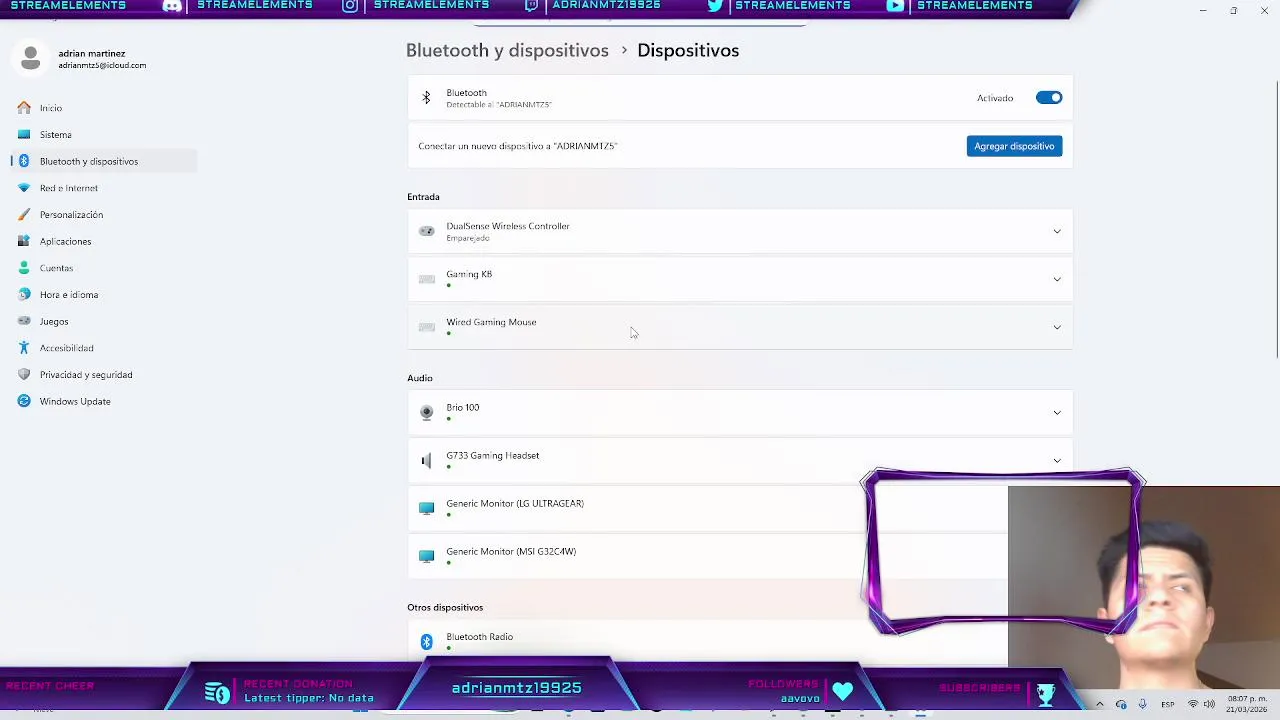Viewport: 1280px width, 720px height.
Task: Expand the G733 Gaming Headset chevron
Action: (x=1057, y=460)
